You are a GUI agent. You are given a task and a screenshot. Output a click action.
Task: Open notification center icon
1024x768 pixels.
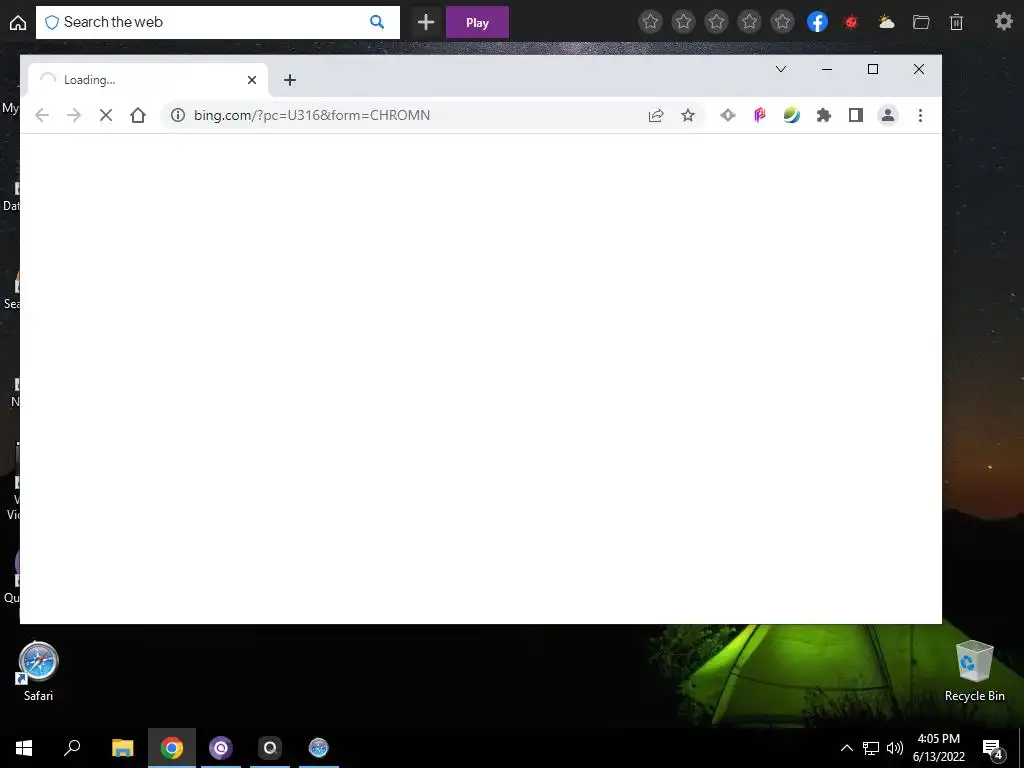coord(993,749)
